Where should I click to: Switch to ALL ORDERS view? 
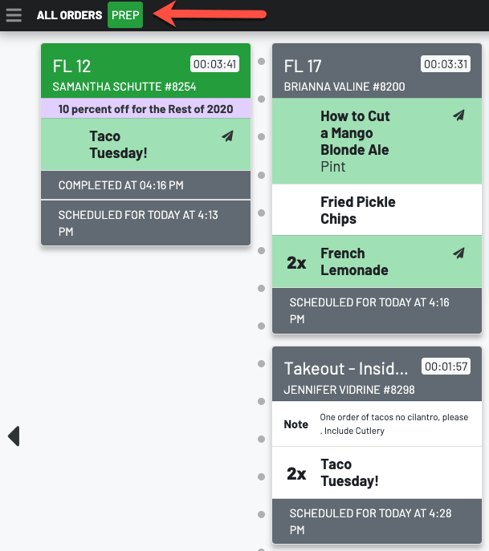tap(69, 15)
